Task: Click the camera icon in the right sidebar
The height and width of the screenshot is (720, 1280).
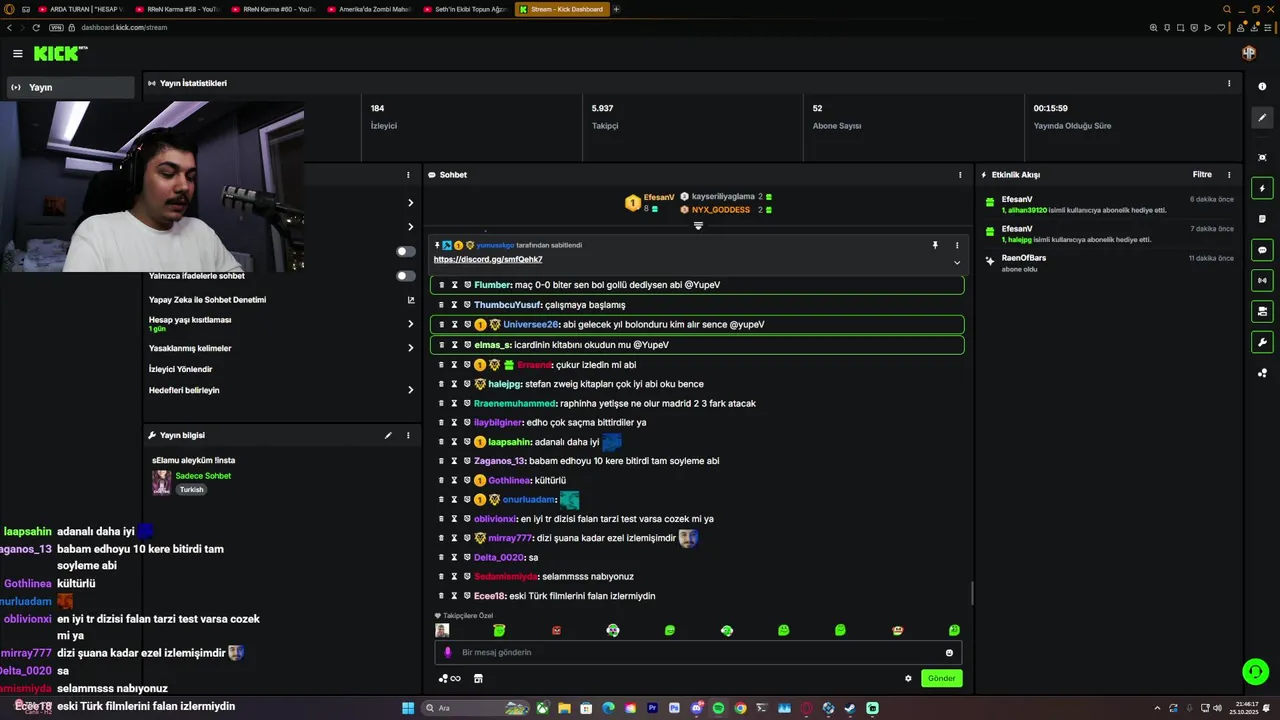Action: pos(1262,312)
